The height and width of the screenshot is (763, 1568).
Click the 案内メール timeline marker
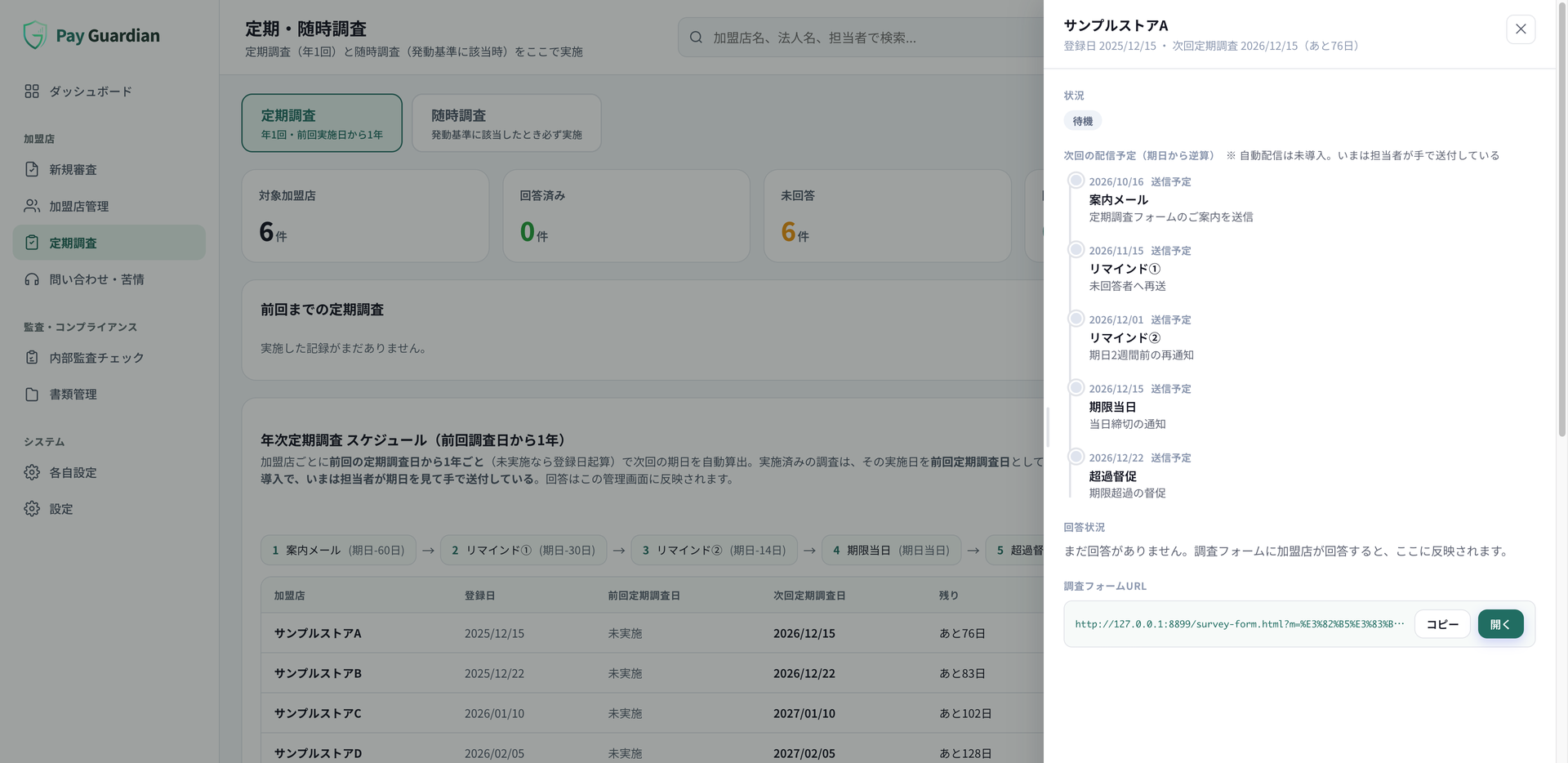coord(1076,181)
